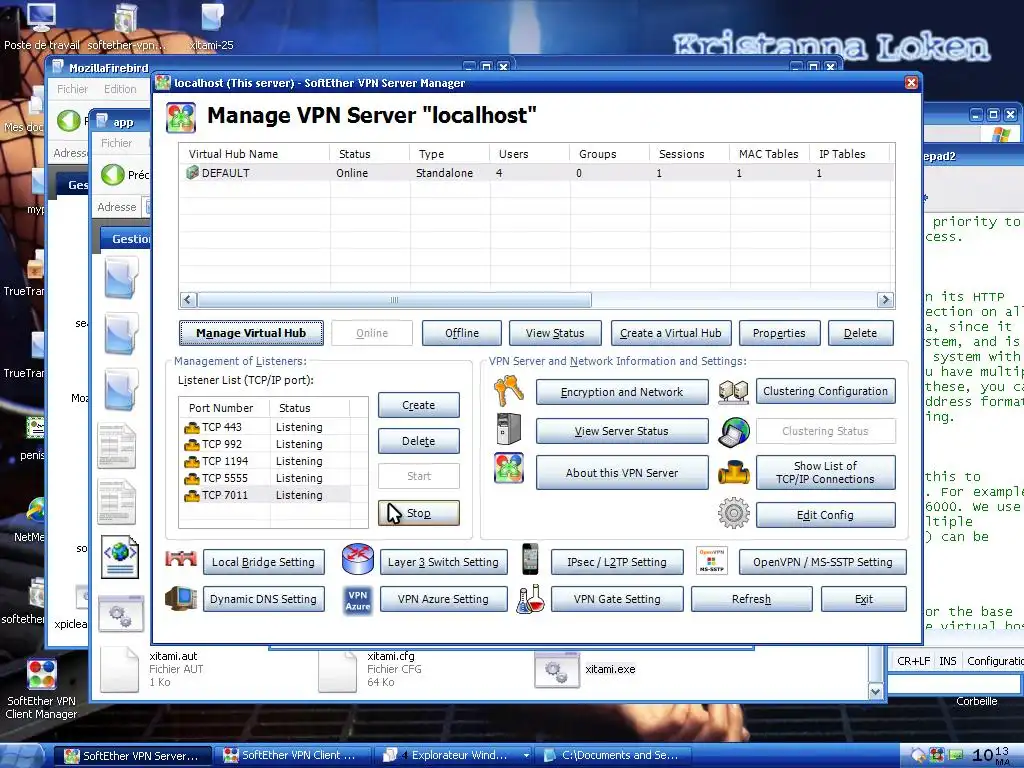This screenshot has height=768, width=1024.
Task: Open IPsec / L2TP Setting
Action: coord(617,562)
